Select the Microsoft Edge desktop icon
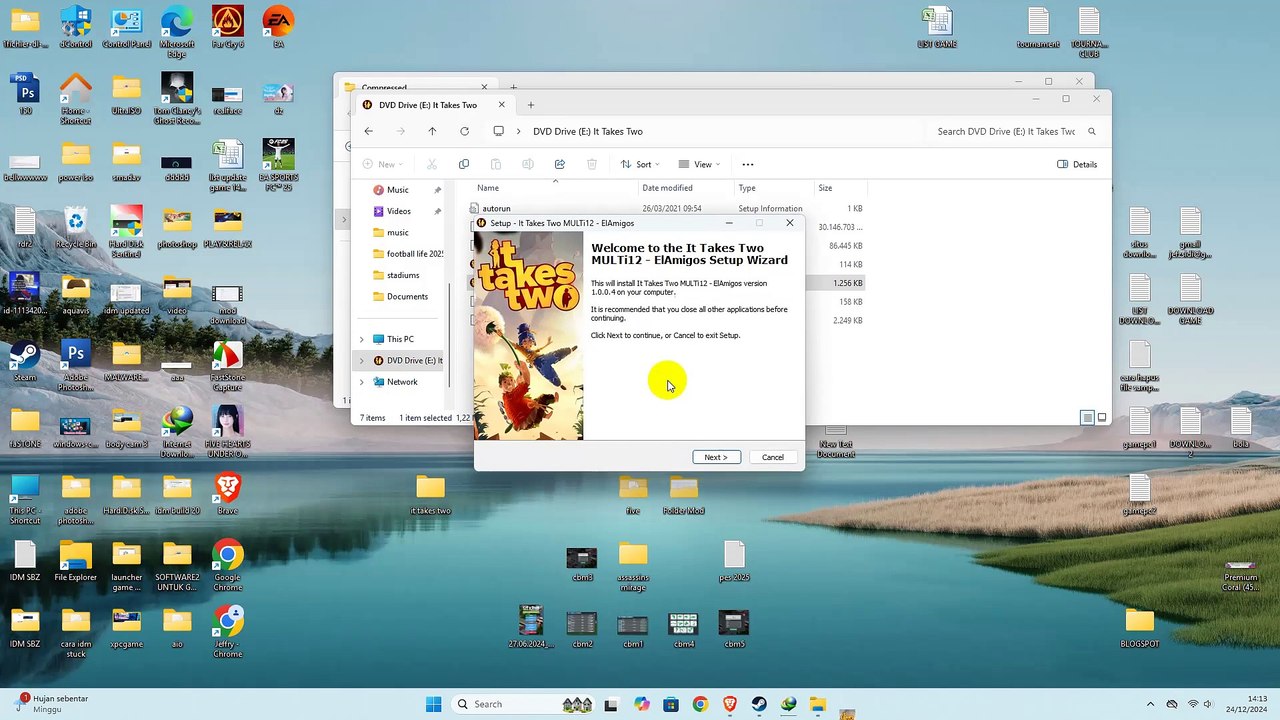Image resolution: width=1280 pixels, height=720 pixels. pyautogui.click(x=177, y=31)
